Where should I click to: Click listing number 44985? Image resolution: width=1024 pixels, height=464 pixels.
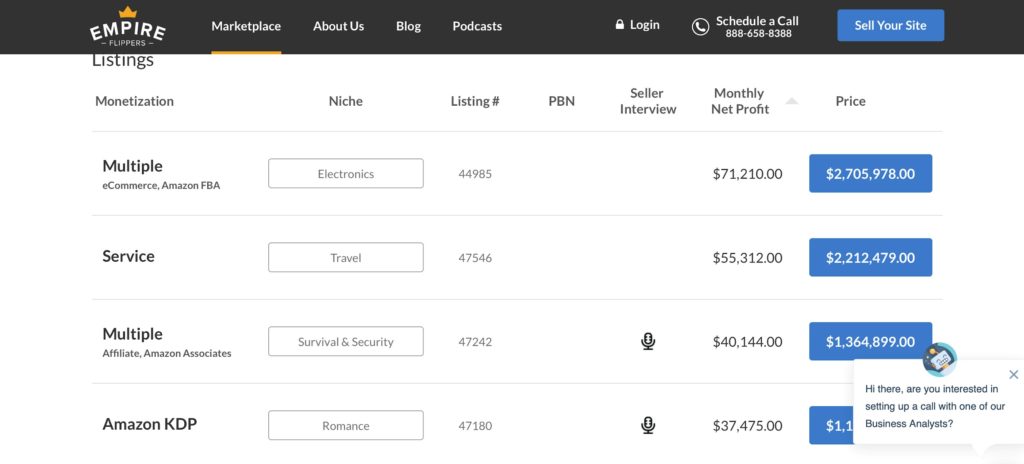[x=475, y=174]
